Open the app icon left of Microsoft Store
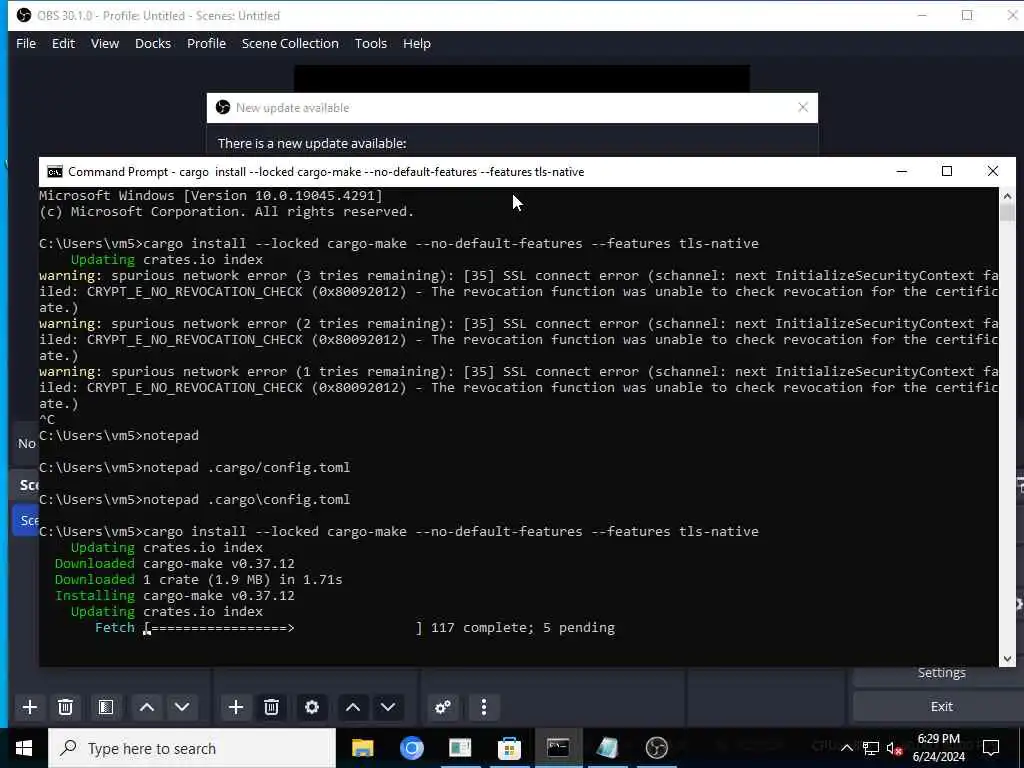1024x768 pixels. 460,748
